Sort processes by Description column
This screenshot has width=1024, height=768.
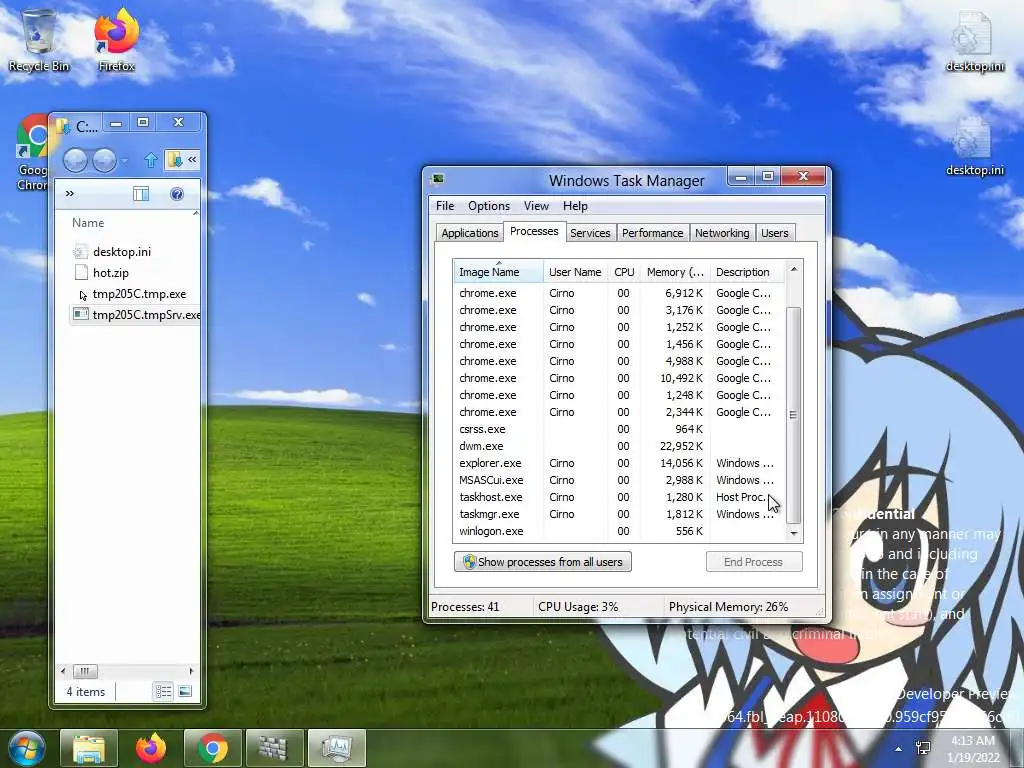pos(746,272)
